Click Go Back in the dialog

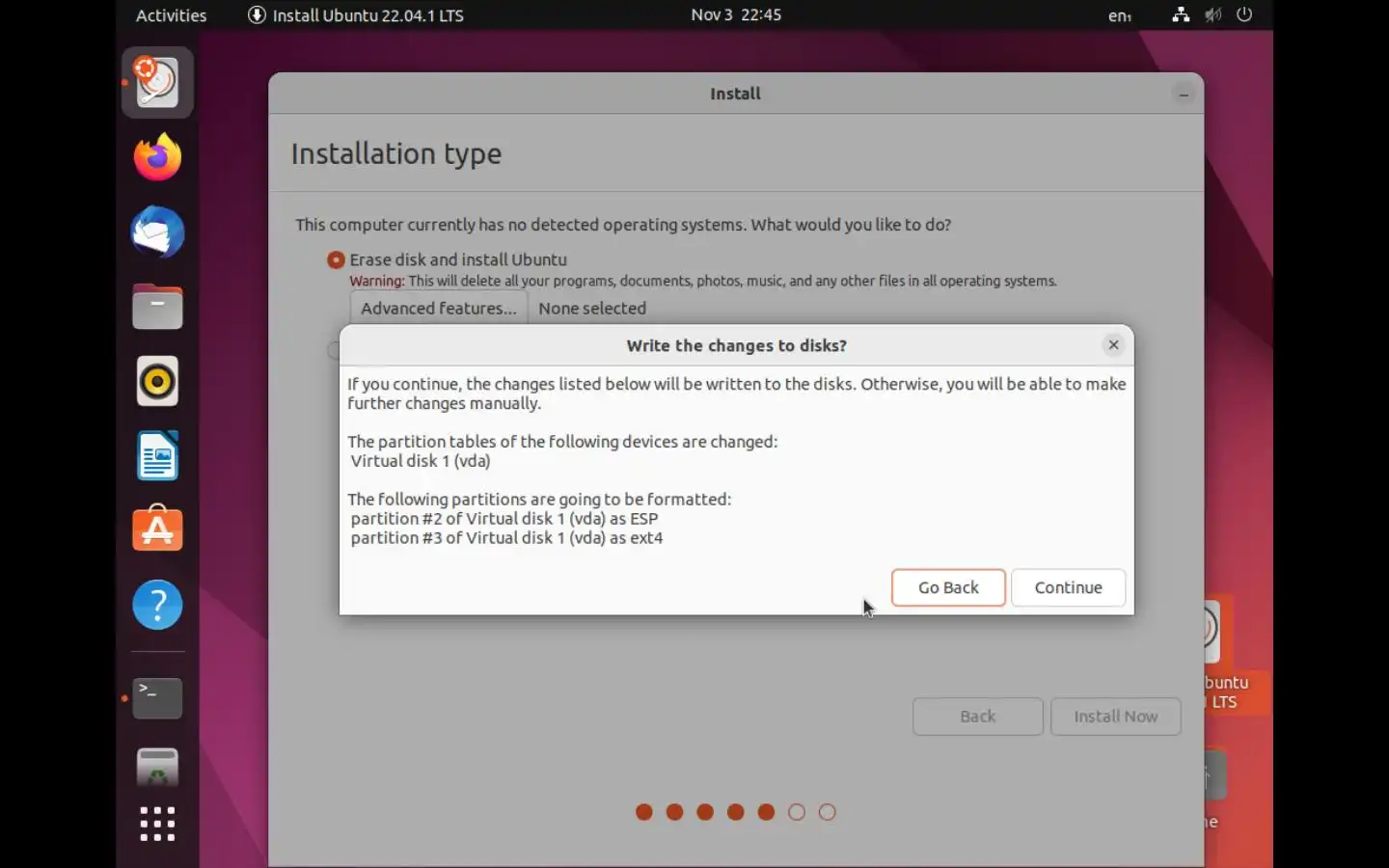948,587
